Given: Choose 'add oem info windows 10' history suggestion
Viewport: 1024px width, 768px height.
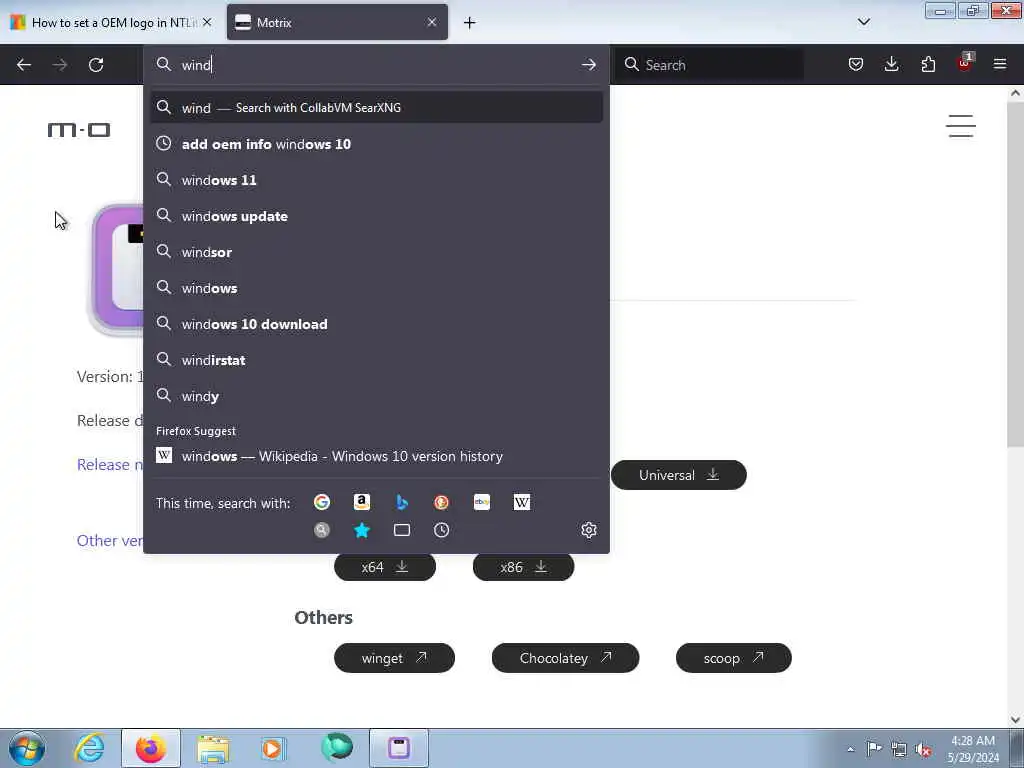Looking at the screenshot, I should pyautogui.click(x=376, y=144).
